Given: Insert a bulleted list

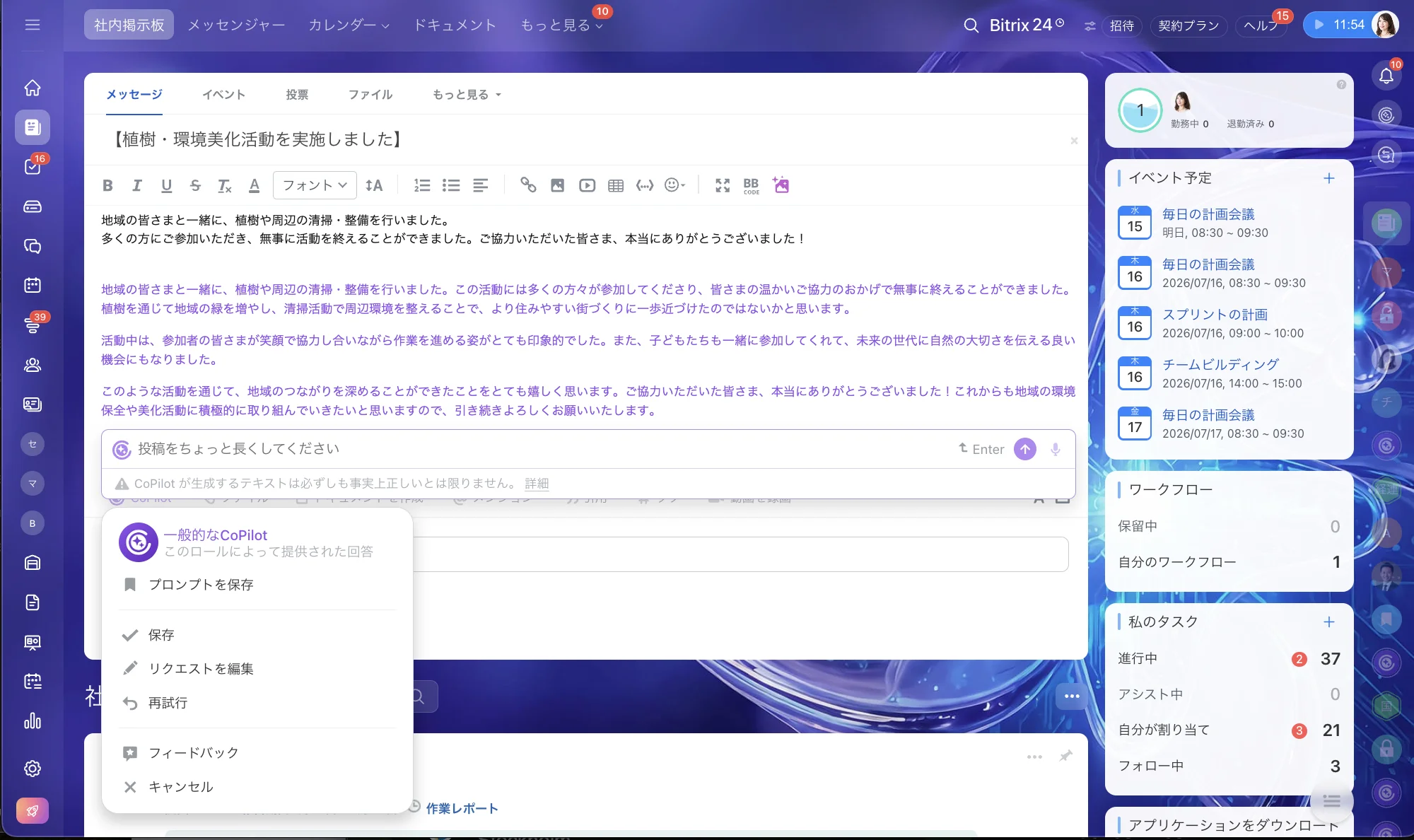Looking at the screenshot, I should (451, 185).
